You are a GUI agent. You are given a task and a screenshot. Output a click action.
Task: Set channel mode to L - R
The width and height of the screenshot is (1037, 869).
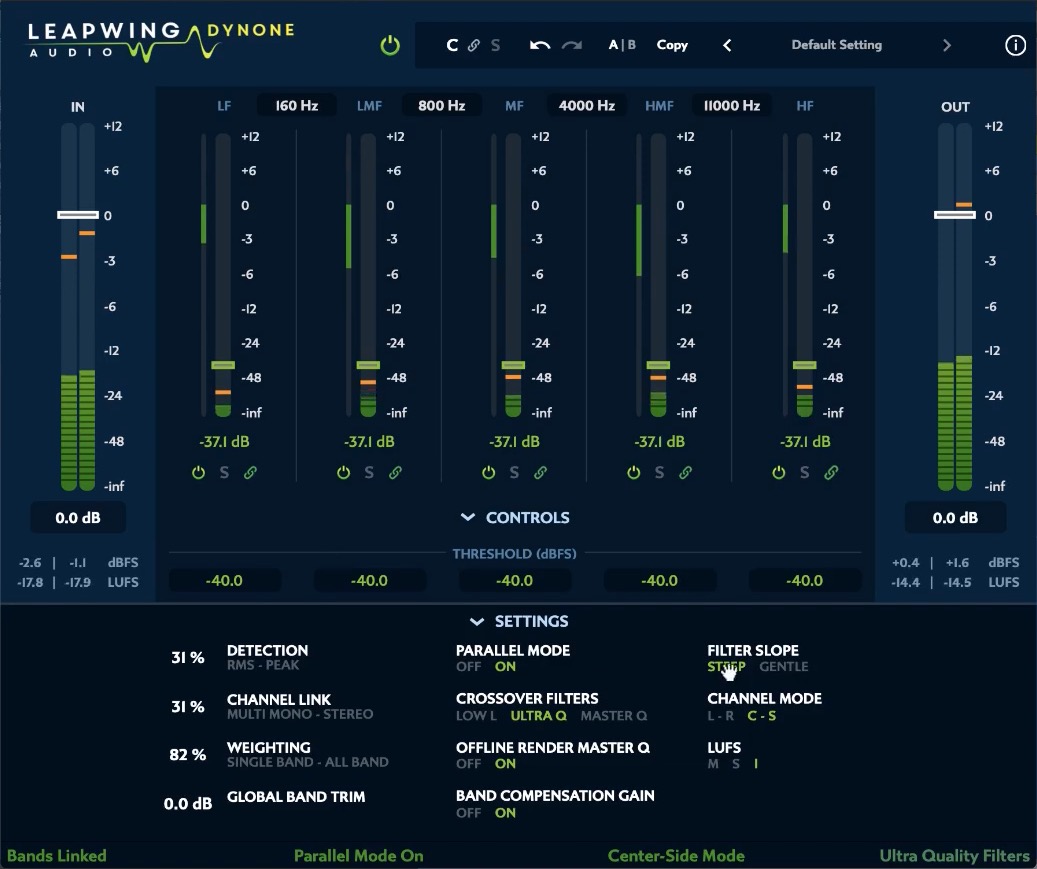point(720,716)
